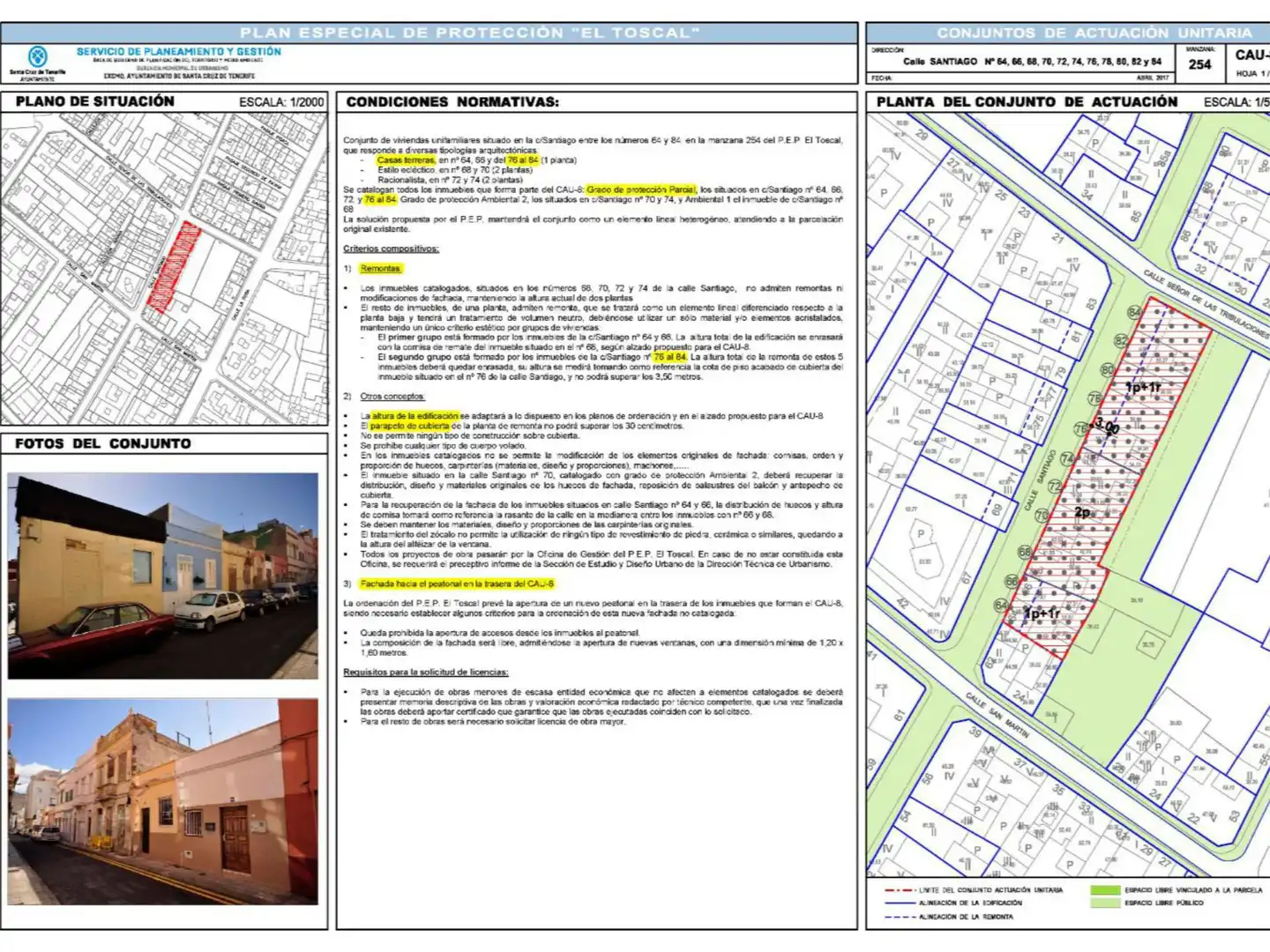Viewport: 1270px width, 952px height.
Task: Click the highlighted 'Grado de protección Parcial' text
Action: point(641,190)
